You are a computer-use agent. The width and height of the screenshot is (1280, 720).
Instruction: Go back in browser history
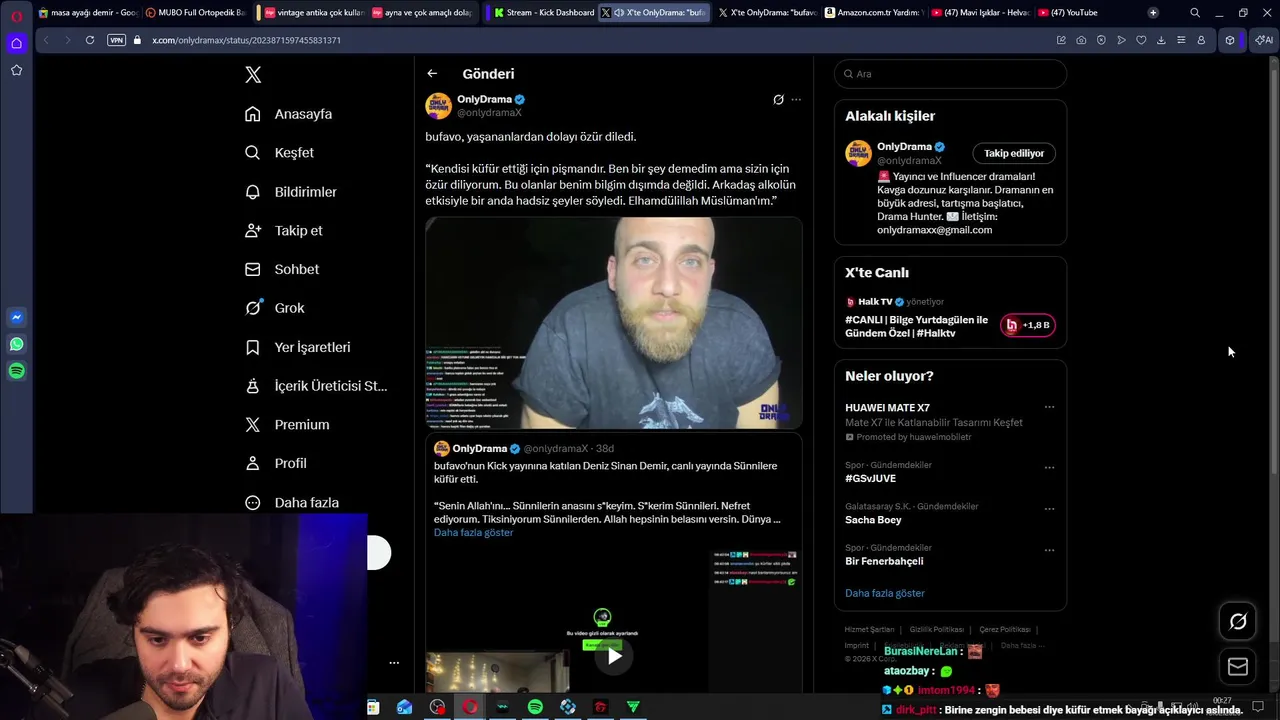[46, 40]
